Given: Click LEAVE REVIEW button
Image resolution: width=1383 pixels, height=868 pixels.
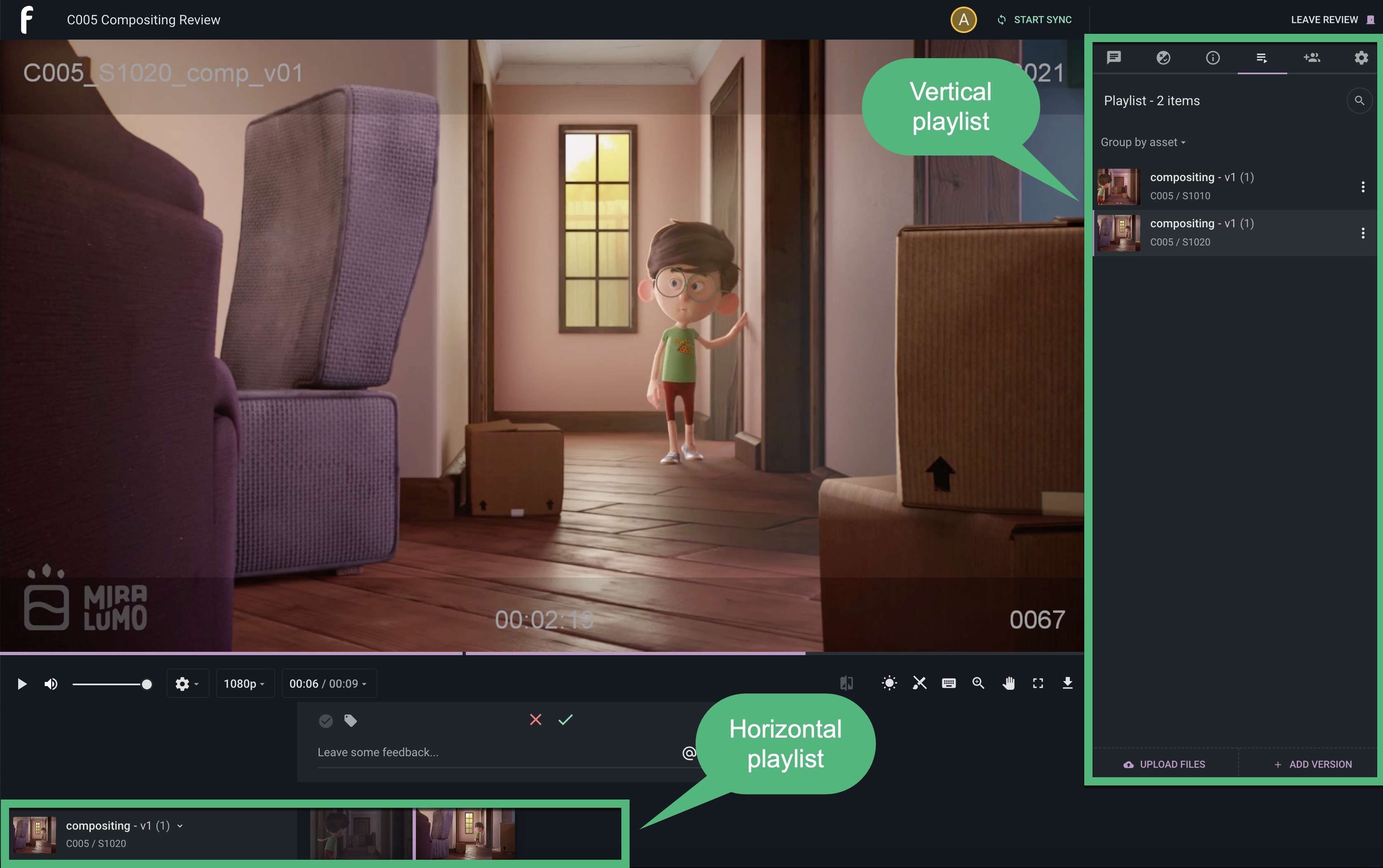Looking at the screenshot, I should (x=1333, y=19).
